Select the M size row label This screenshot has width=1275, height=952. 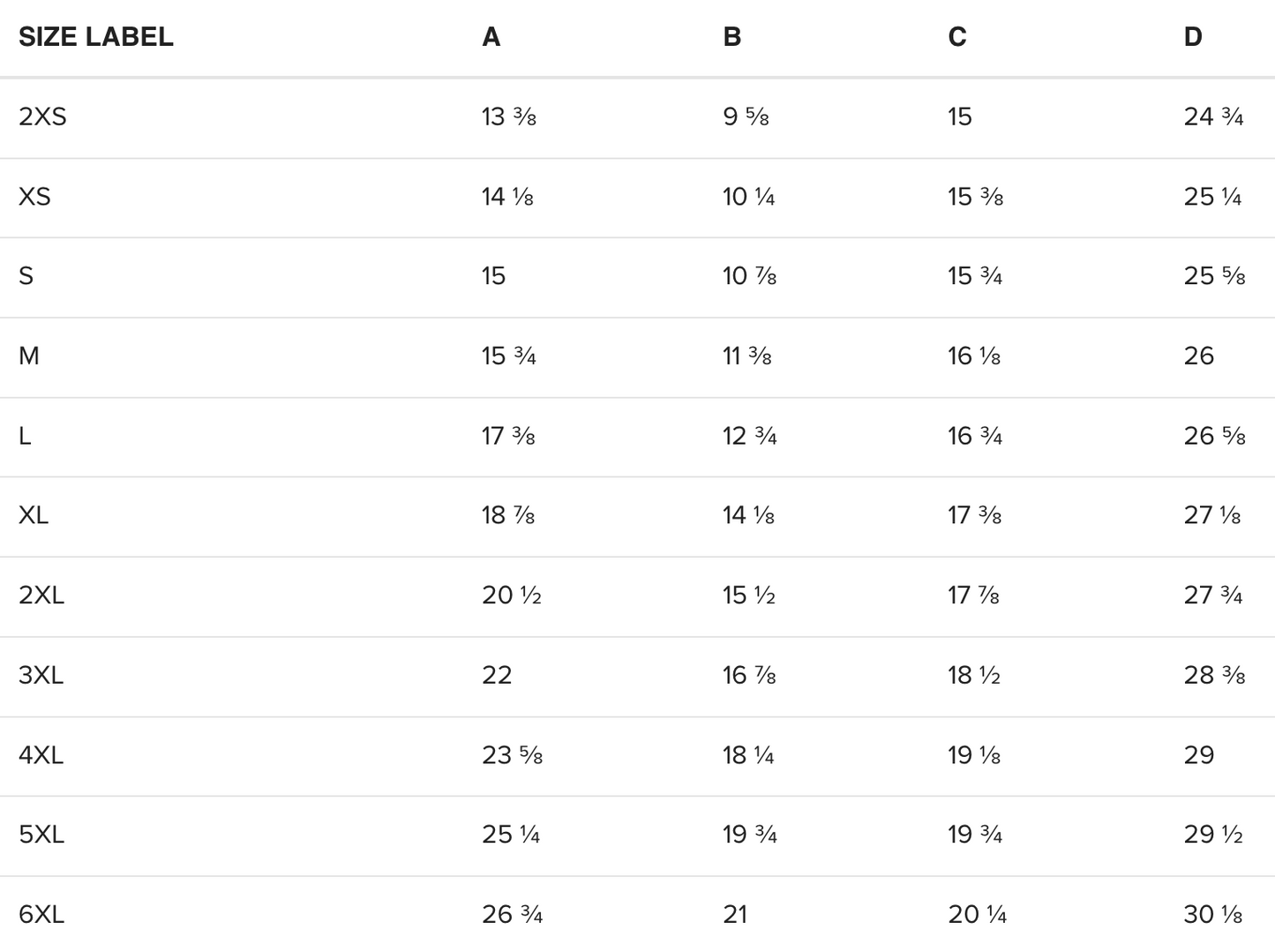pos(29,356)
